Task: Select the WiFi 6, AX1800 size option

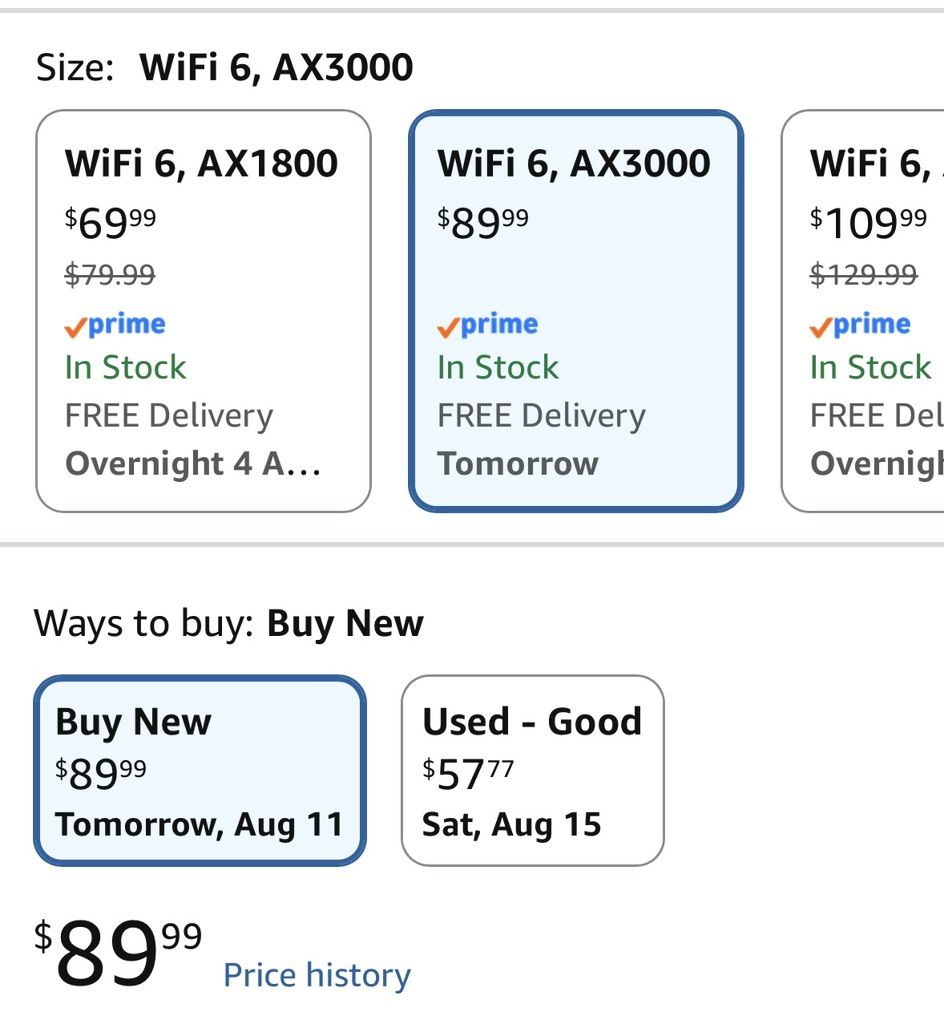Action: 203,311
